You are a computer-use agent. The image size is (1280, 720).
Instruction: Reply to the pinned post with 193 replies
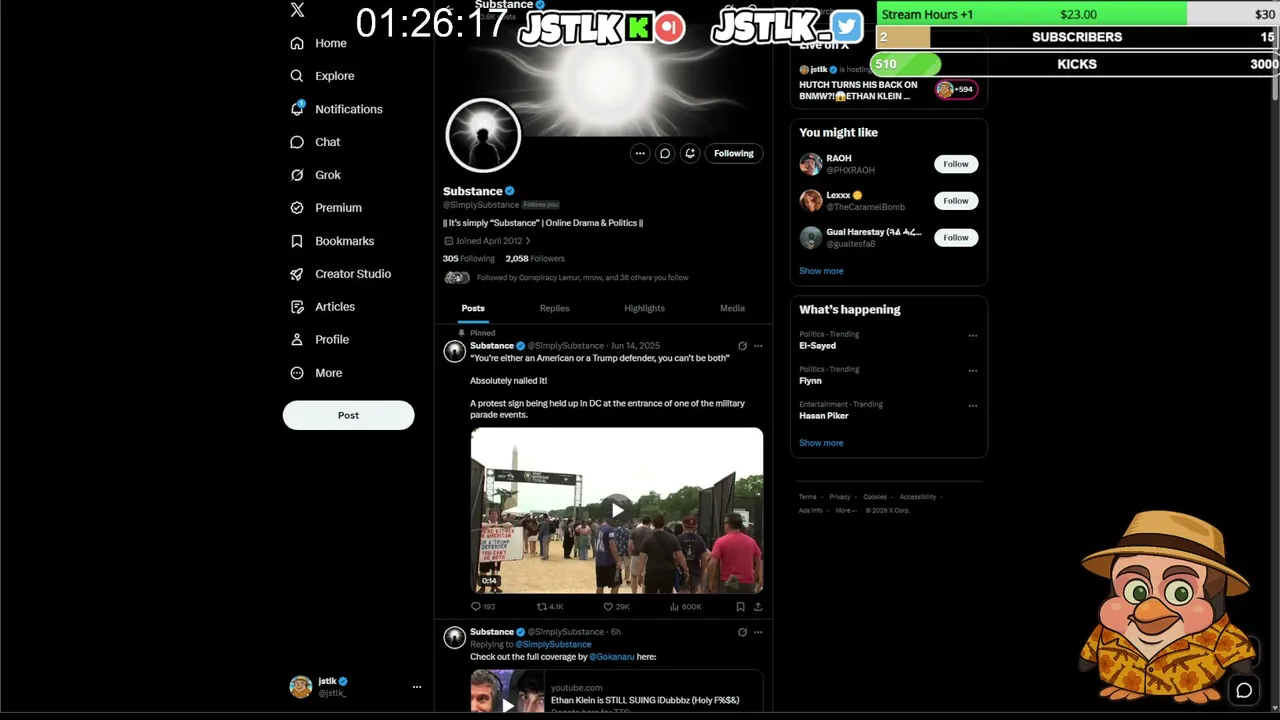pyautogui.click(x=483, y=606)
